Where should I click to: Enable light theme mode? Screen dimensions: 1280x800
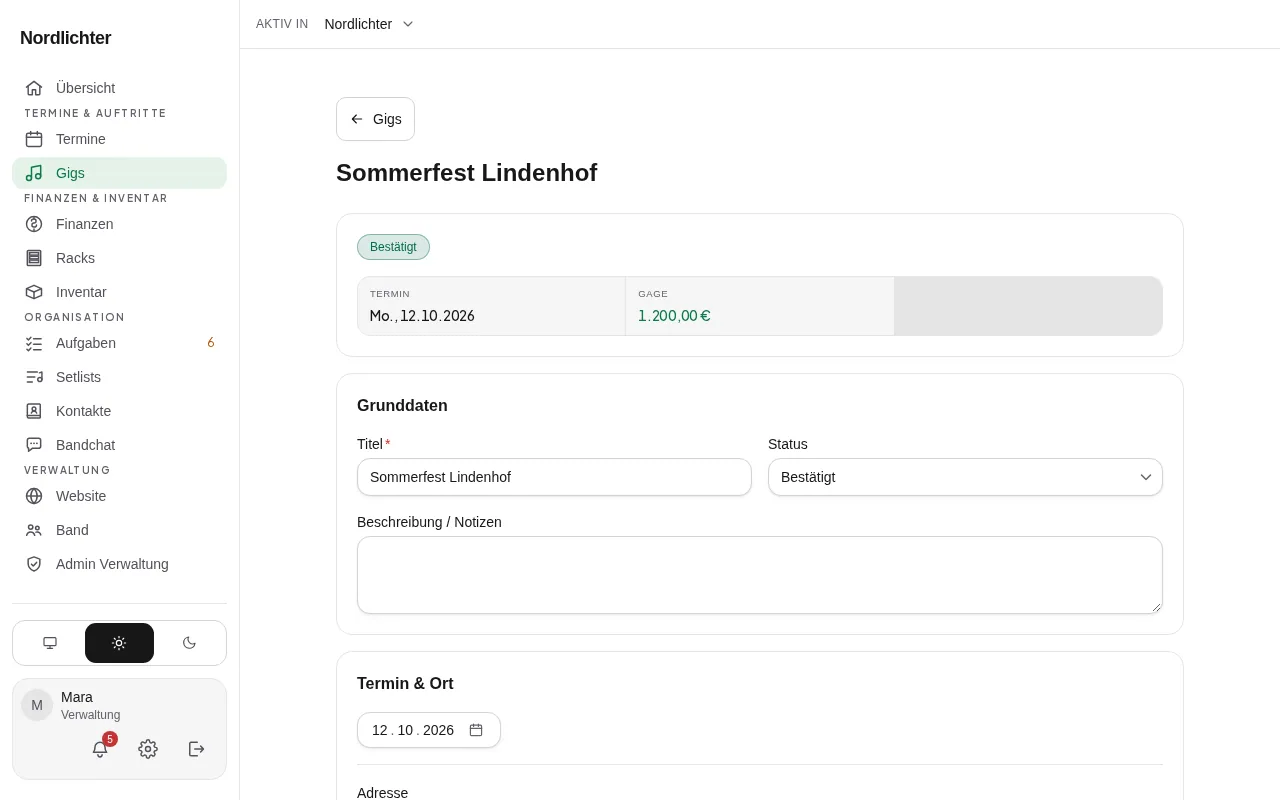point(119,643)
